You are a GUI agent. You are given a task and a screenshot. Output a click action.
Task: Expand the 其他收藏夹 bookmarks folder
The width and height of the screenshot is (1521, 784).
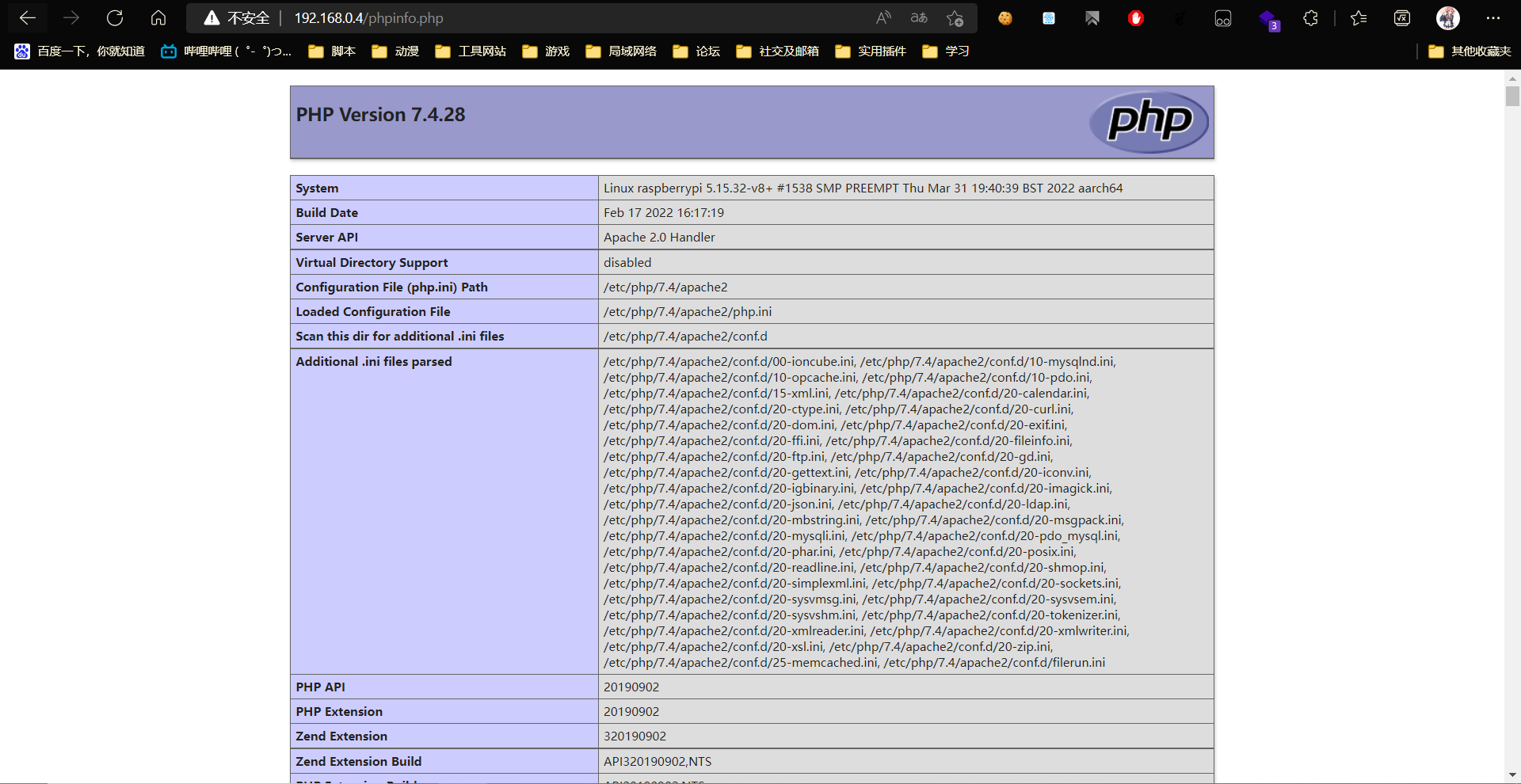[1470, 51]
